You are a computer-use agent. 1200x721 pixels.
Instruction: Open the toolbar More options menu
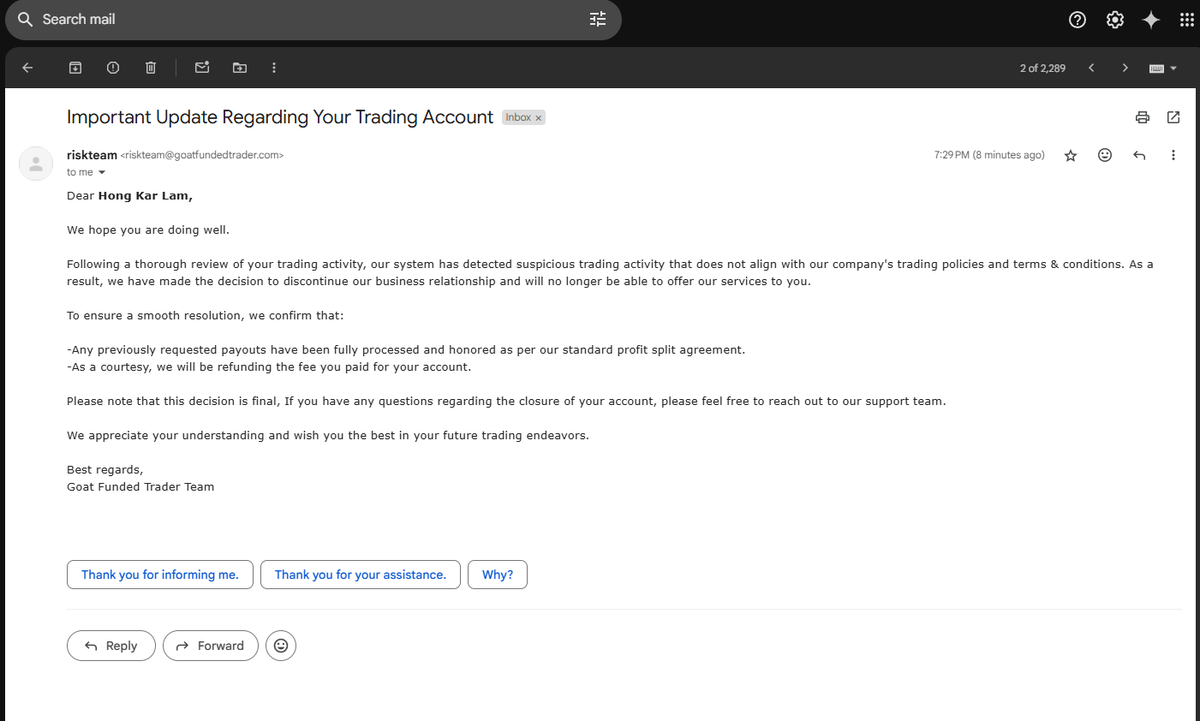pyautogui.click(x=274, y=68)
